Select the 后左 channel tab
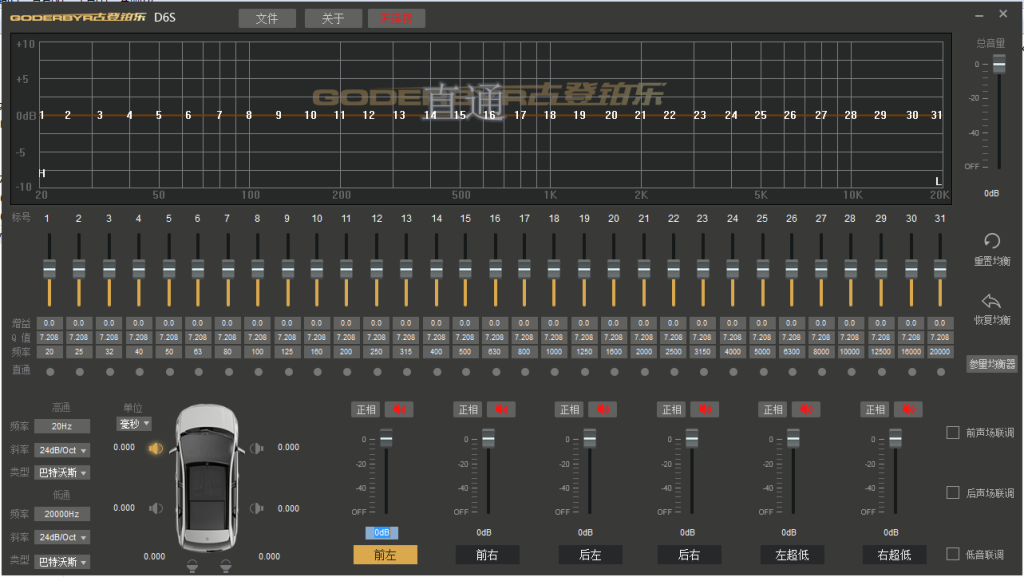1024x577 pixels. pyautogui.click(x=590, y=555)
